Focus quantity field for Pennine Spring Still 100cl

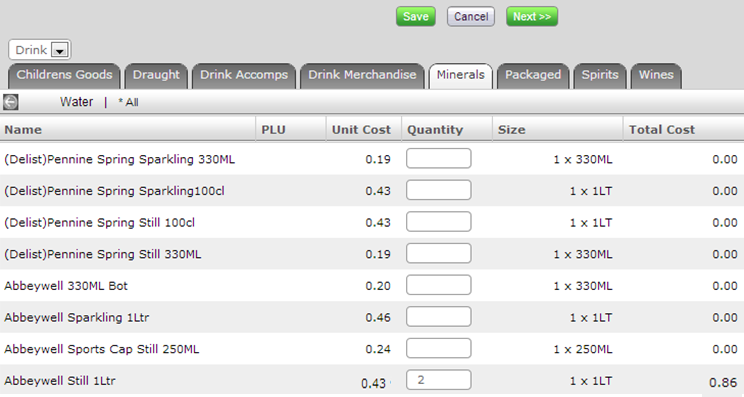click(x=438, y=222)
